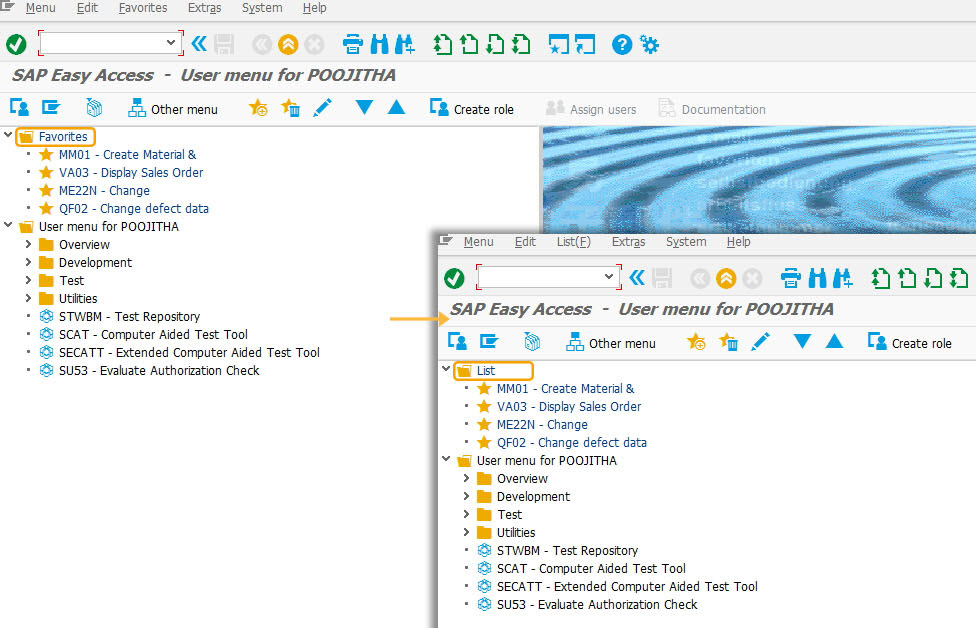The image size is (976, 628).
Task: Click the green Enter checkmark in back window
Action: pos(16,44)
